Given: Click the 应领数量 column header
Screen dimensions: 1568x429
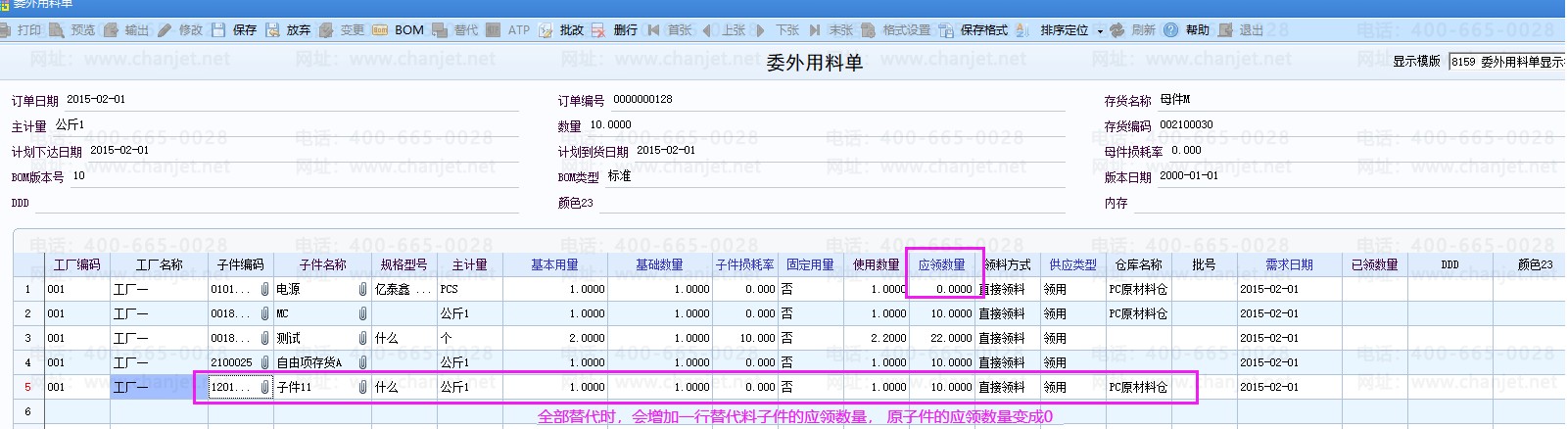Looking at the screenshot, I should coord(941,264).
